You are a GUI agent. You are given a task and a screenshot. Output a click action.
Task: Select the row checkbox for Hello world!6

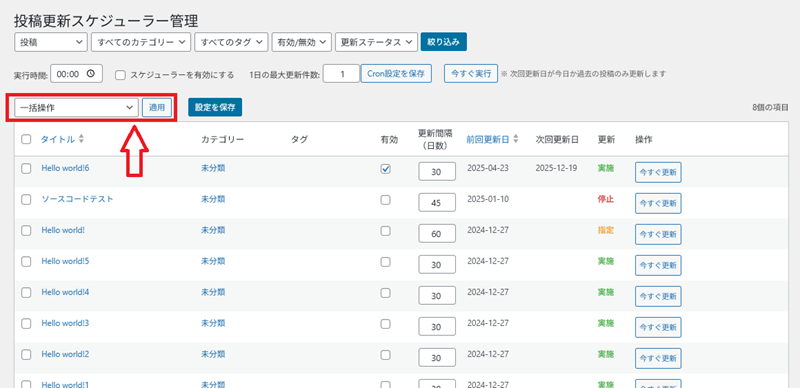[26, 168]
